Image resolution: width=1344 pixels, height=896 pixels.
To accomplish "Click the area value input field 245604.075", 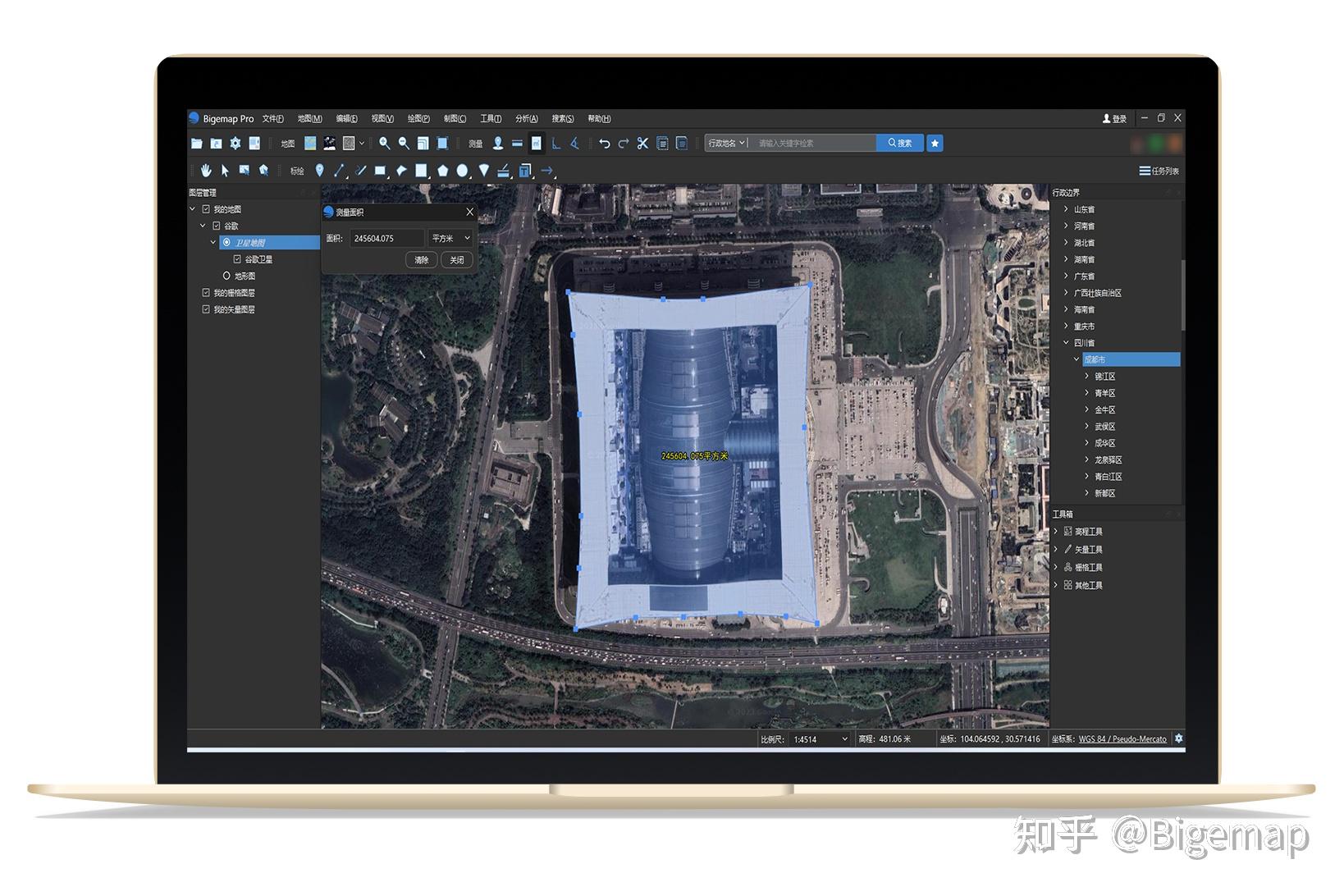I will (386, 238).
